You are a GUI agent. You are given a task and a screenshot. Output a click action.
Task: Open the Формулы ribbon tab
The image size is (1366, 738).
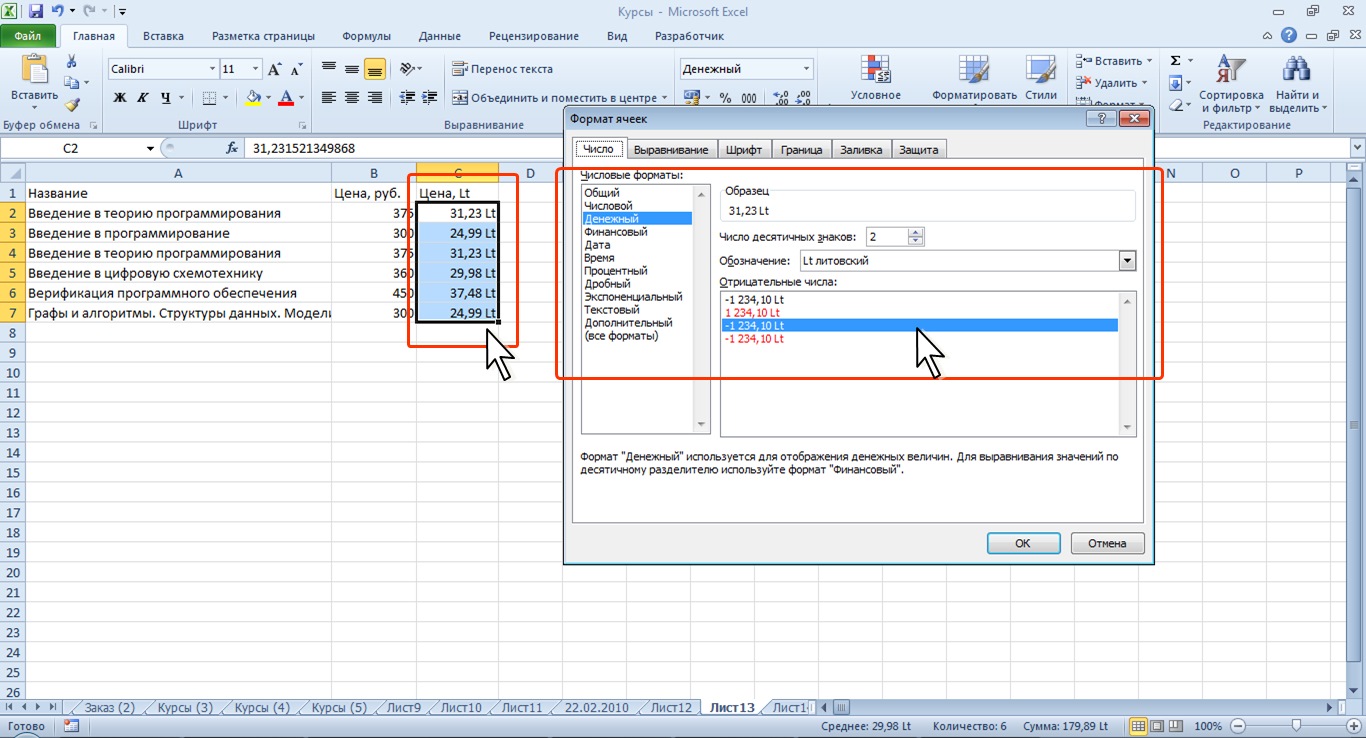coord(366,36)
